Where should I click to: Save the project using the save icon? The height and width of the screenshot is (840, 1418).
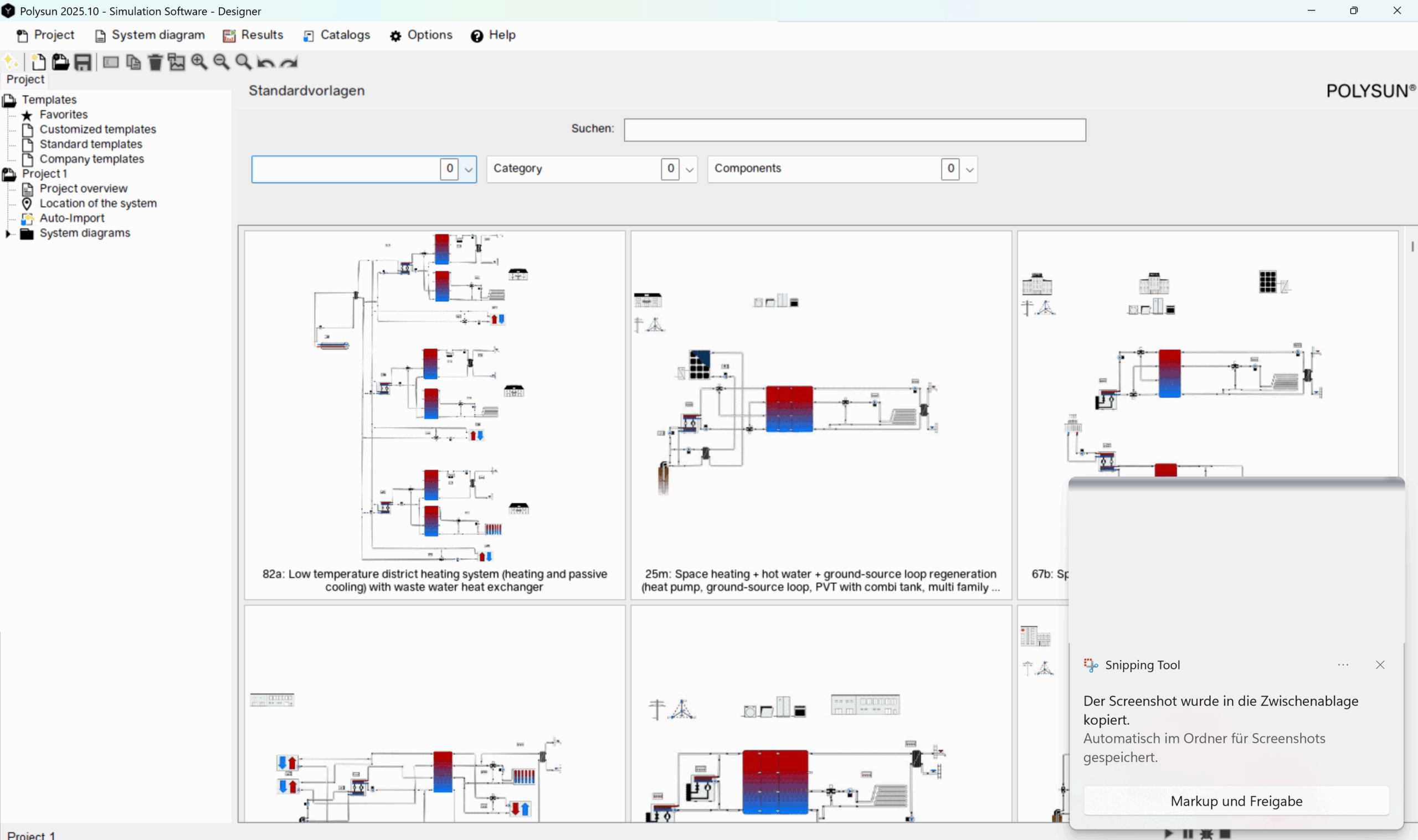[x=83, y=62]
